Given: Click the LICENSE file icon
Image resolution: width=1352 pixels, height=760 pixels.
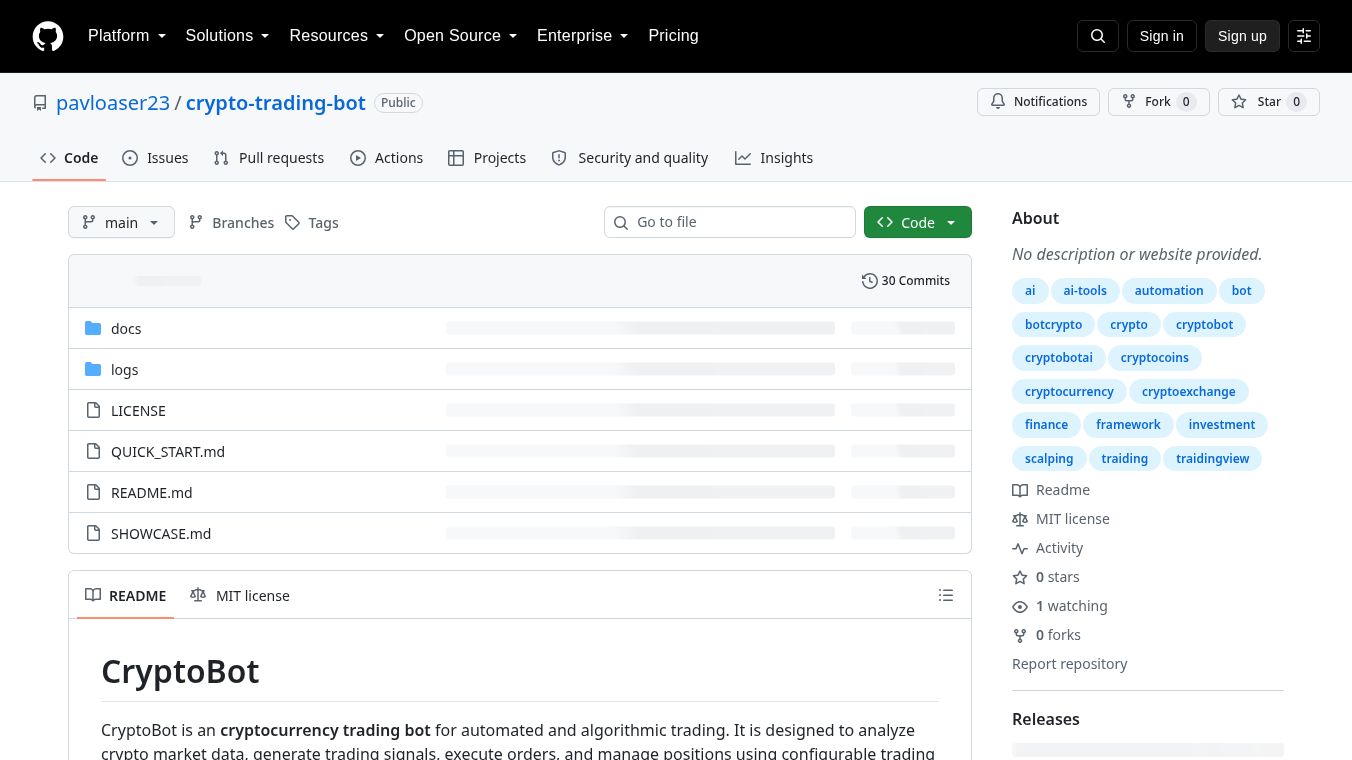Looking at the screenshot, I should tap(94, 410).
